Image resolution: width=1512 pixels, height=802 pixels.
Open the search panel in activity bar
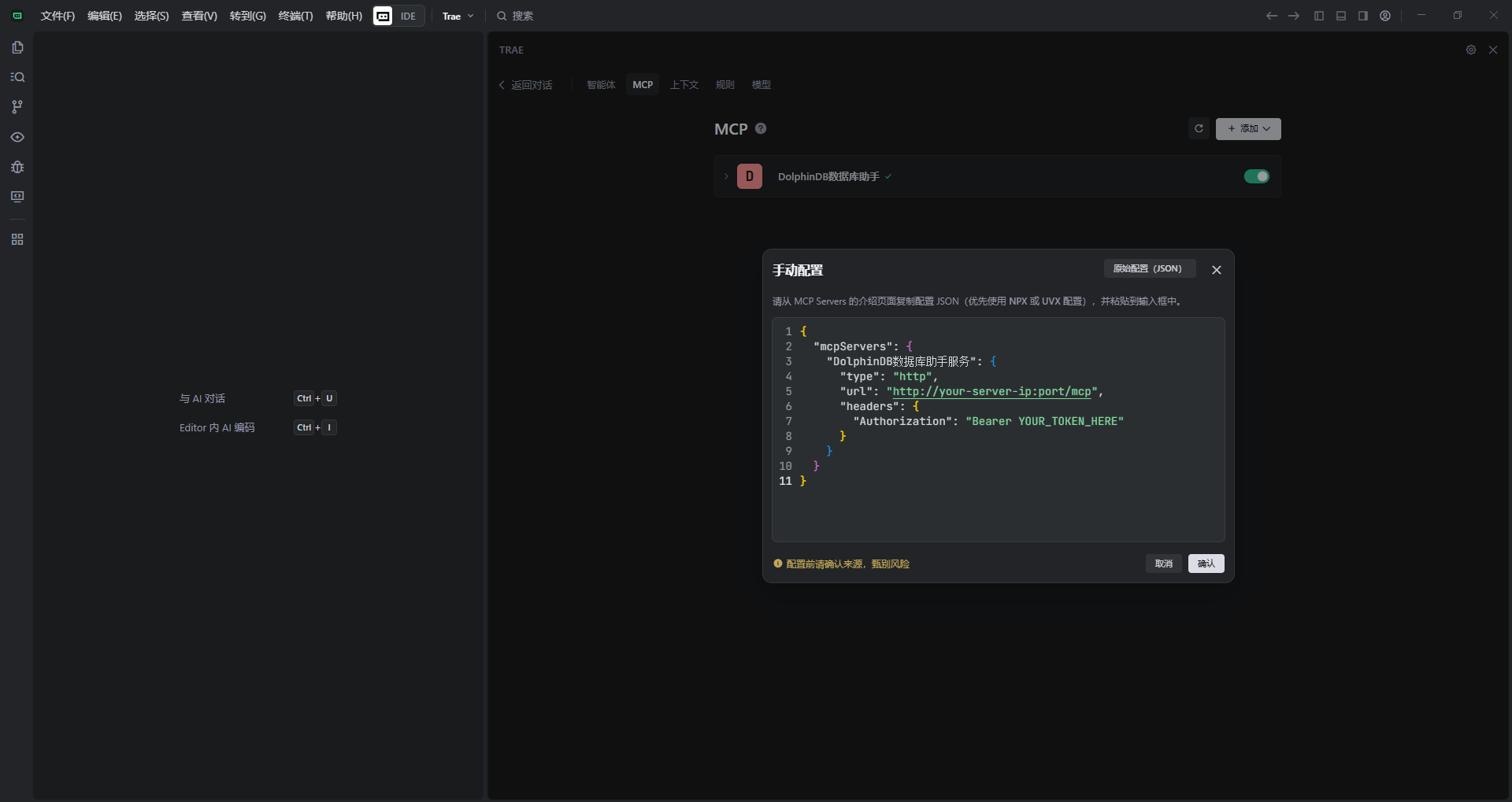17,77
